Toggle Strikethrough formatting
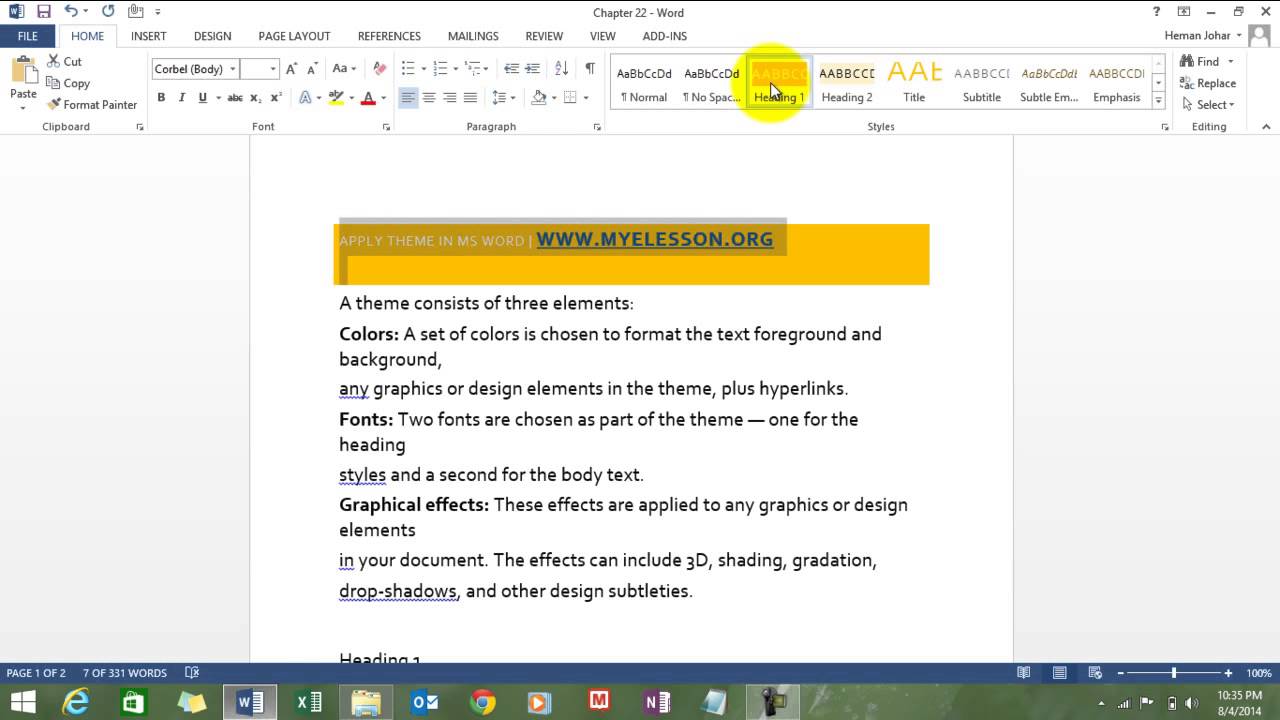Screen dimensions: 1280x720 pyautogui.click(x=235, y=97)
